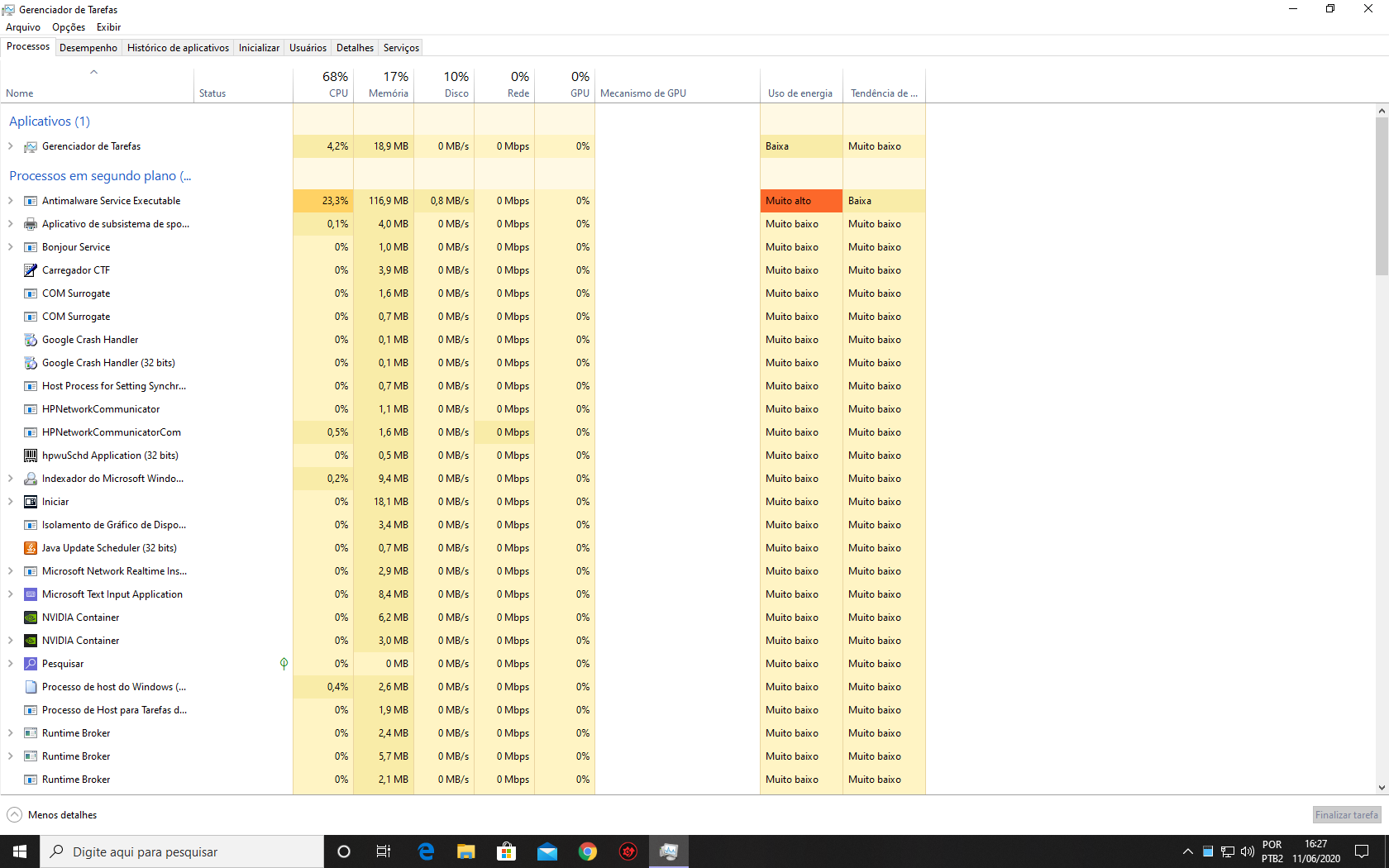The width and height of the screenshot is (1389, 868).
Task: Click the Cortana circle icon
Action: tap(344, 851)
